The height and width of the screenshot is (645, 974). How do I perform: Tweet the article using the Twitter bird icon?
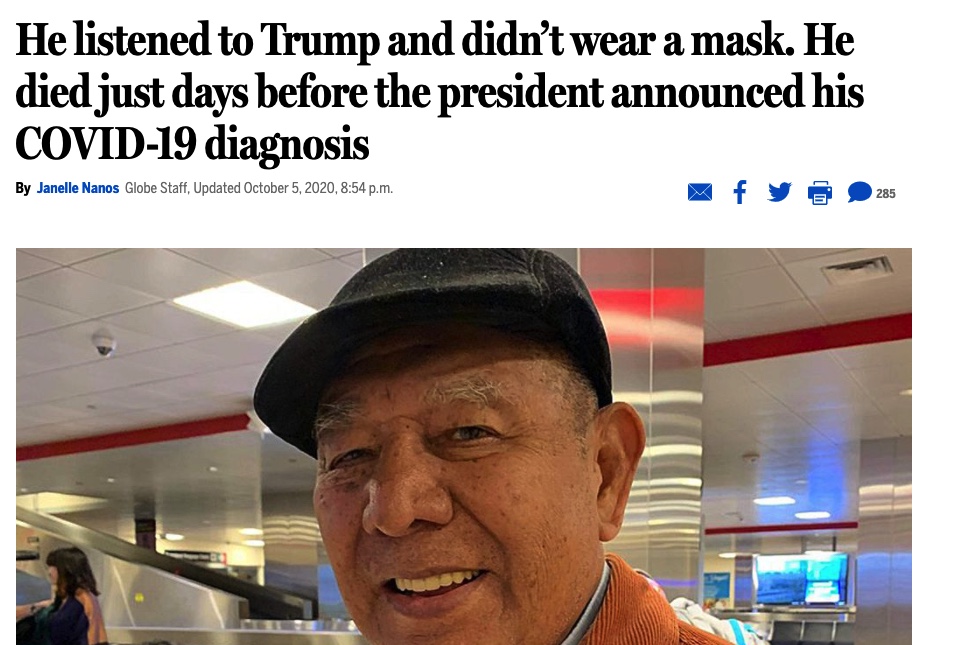780,192
